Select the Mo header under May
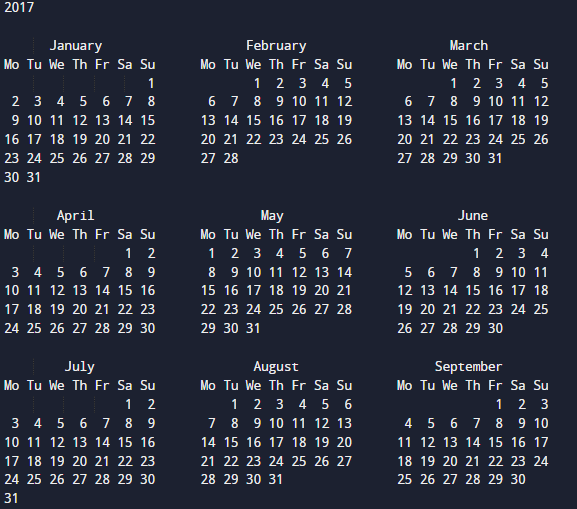The image size is (577, 509). (x=208, y=234)
